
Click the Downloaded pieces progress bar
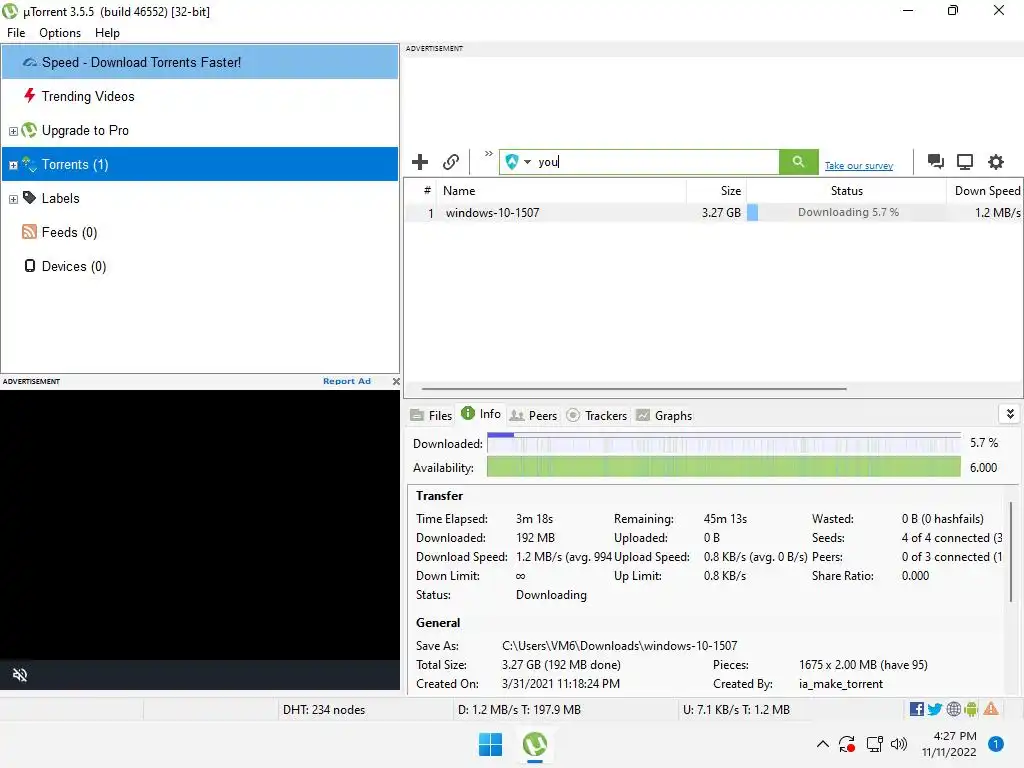(724, 443)
